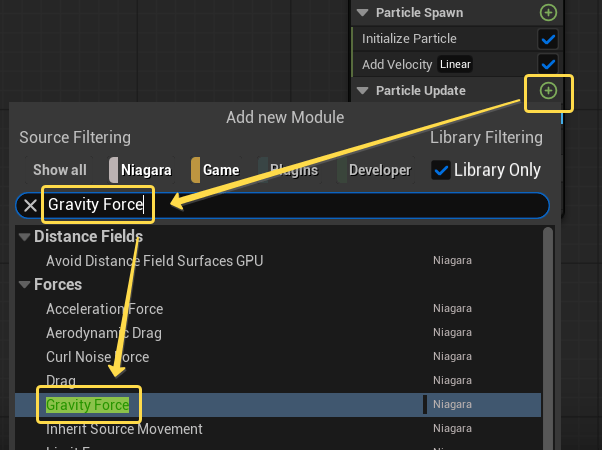Click into the Gravity Force search field
The image size is (602, 450).
click(x=282, y=205)
